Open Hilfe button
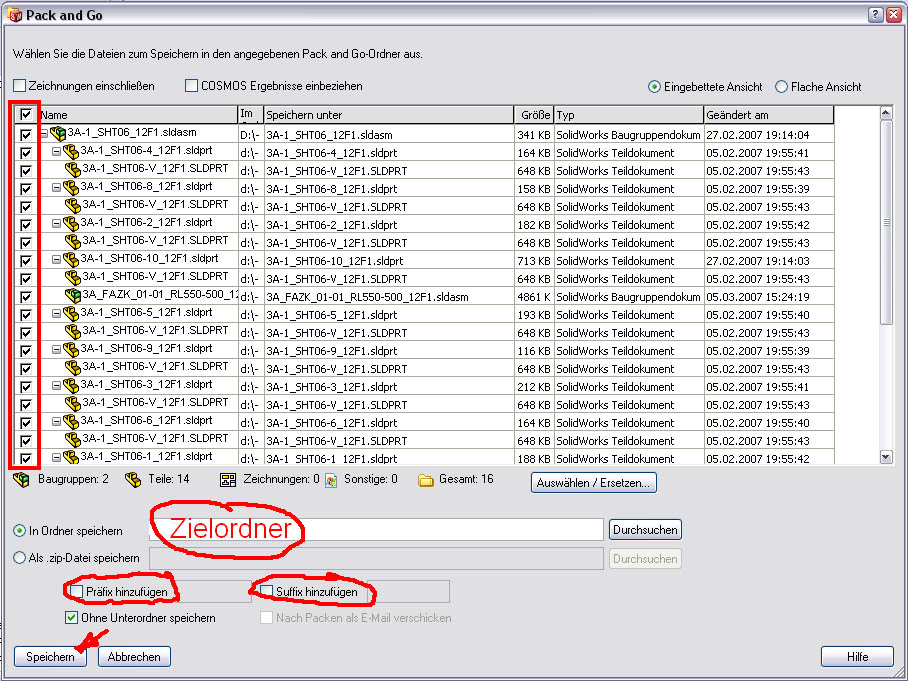908x681 pixels. click(x=857, y=657)
